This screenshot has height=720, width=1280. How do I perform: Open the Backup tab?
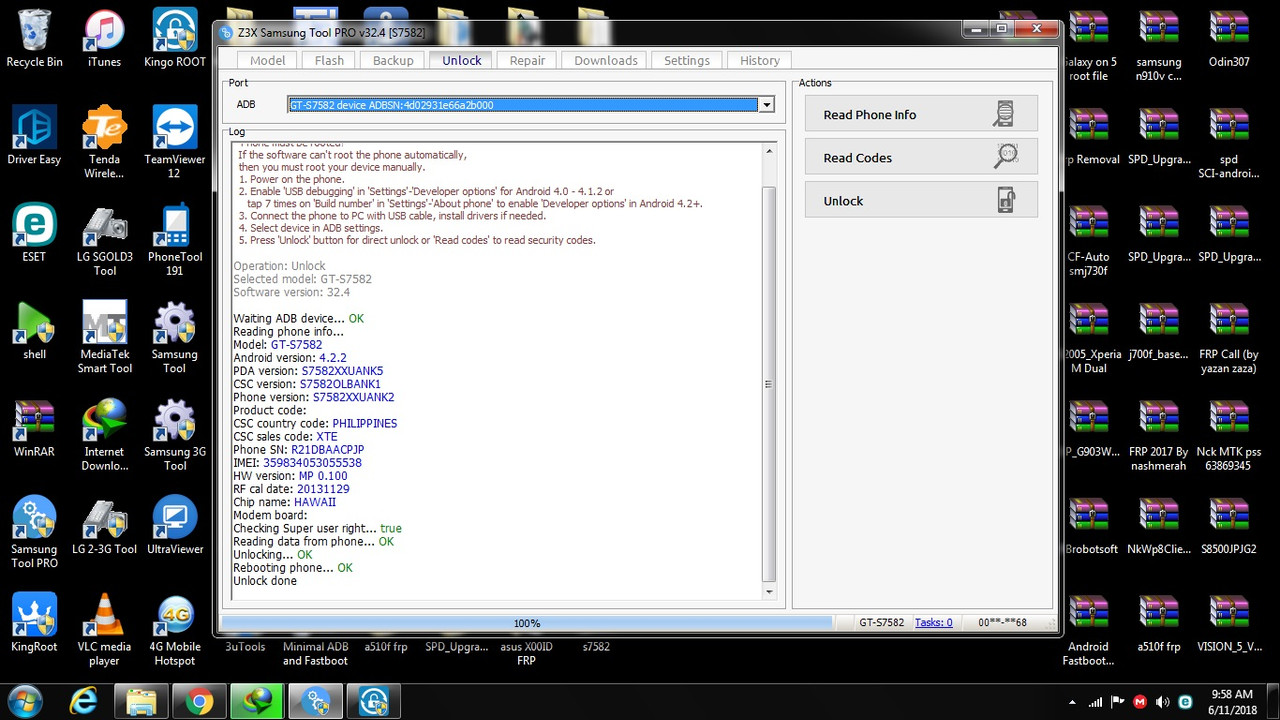click(x=393, y=60)
